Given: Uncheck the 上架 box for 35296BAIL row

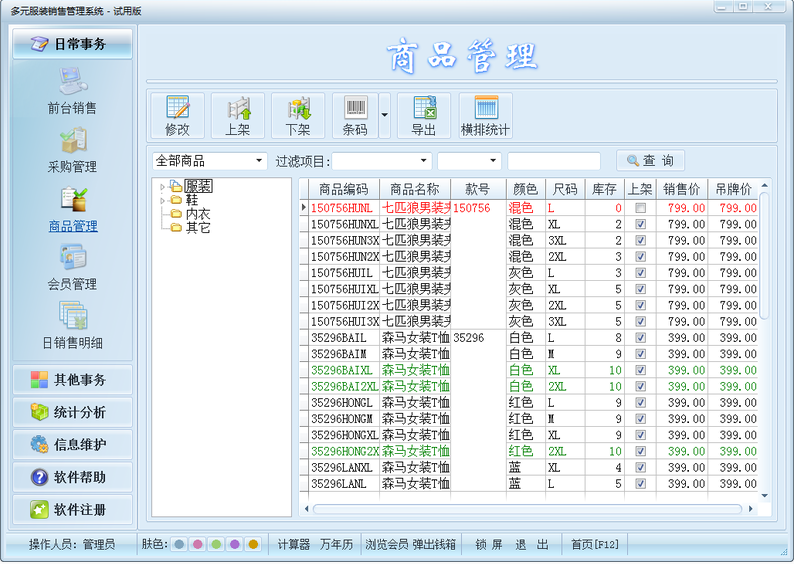Looking at the screenshot, I should 641,338.
